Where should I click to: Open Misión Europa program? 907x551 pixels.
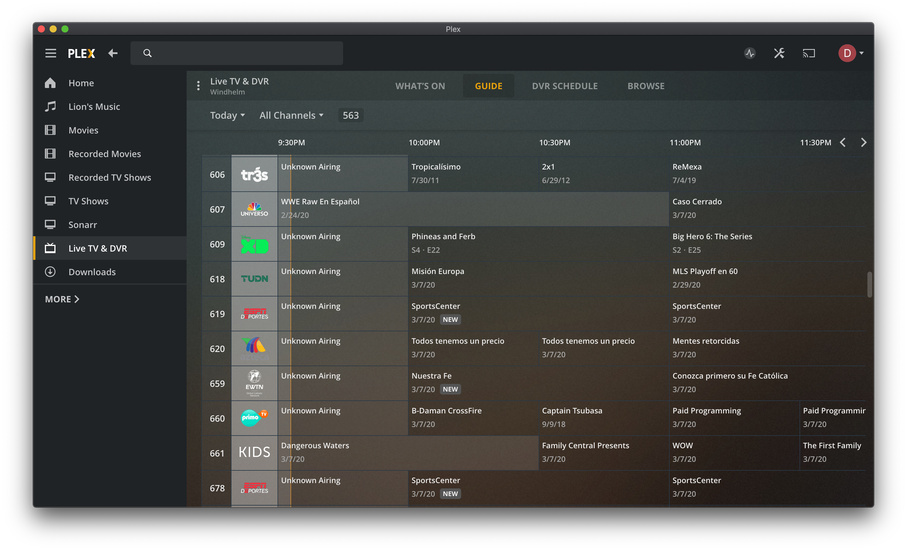point(538,278)
